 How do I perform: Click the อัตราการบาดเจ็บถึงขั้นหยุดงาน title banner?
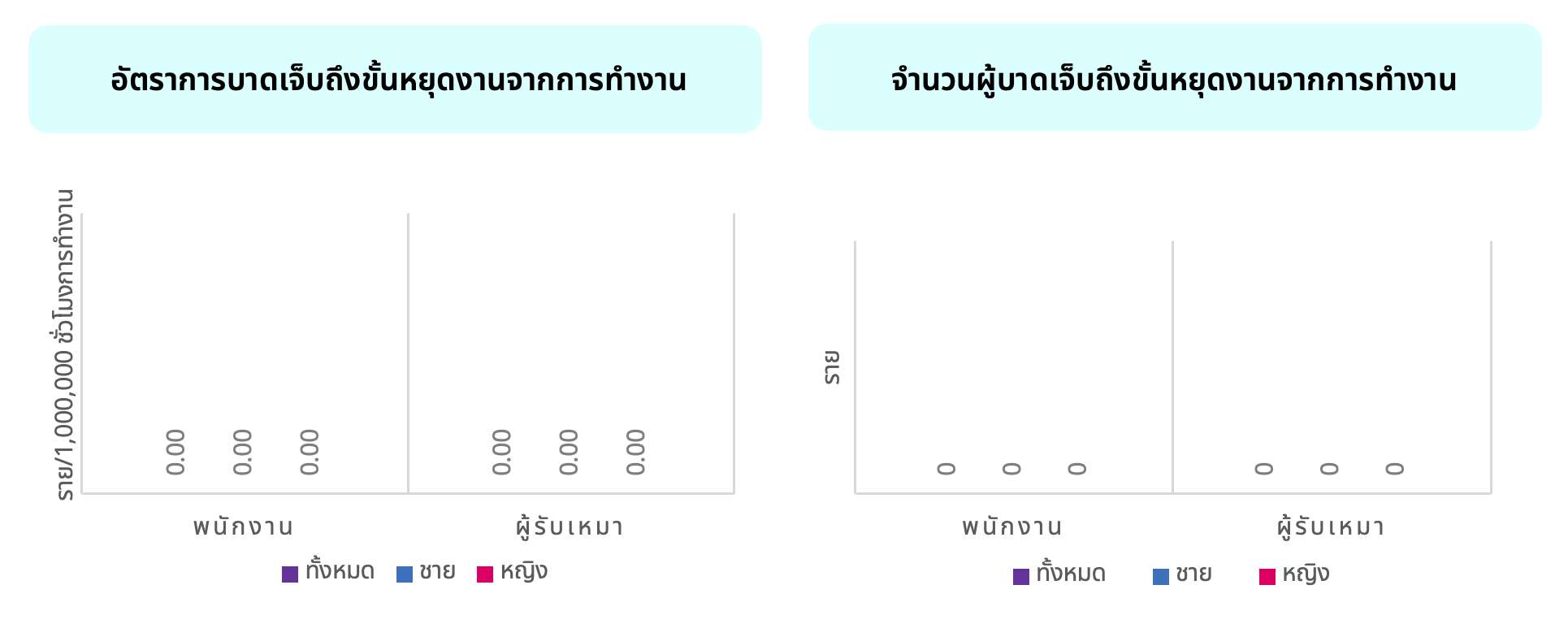tap(396, 80)
